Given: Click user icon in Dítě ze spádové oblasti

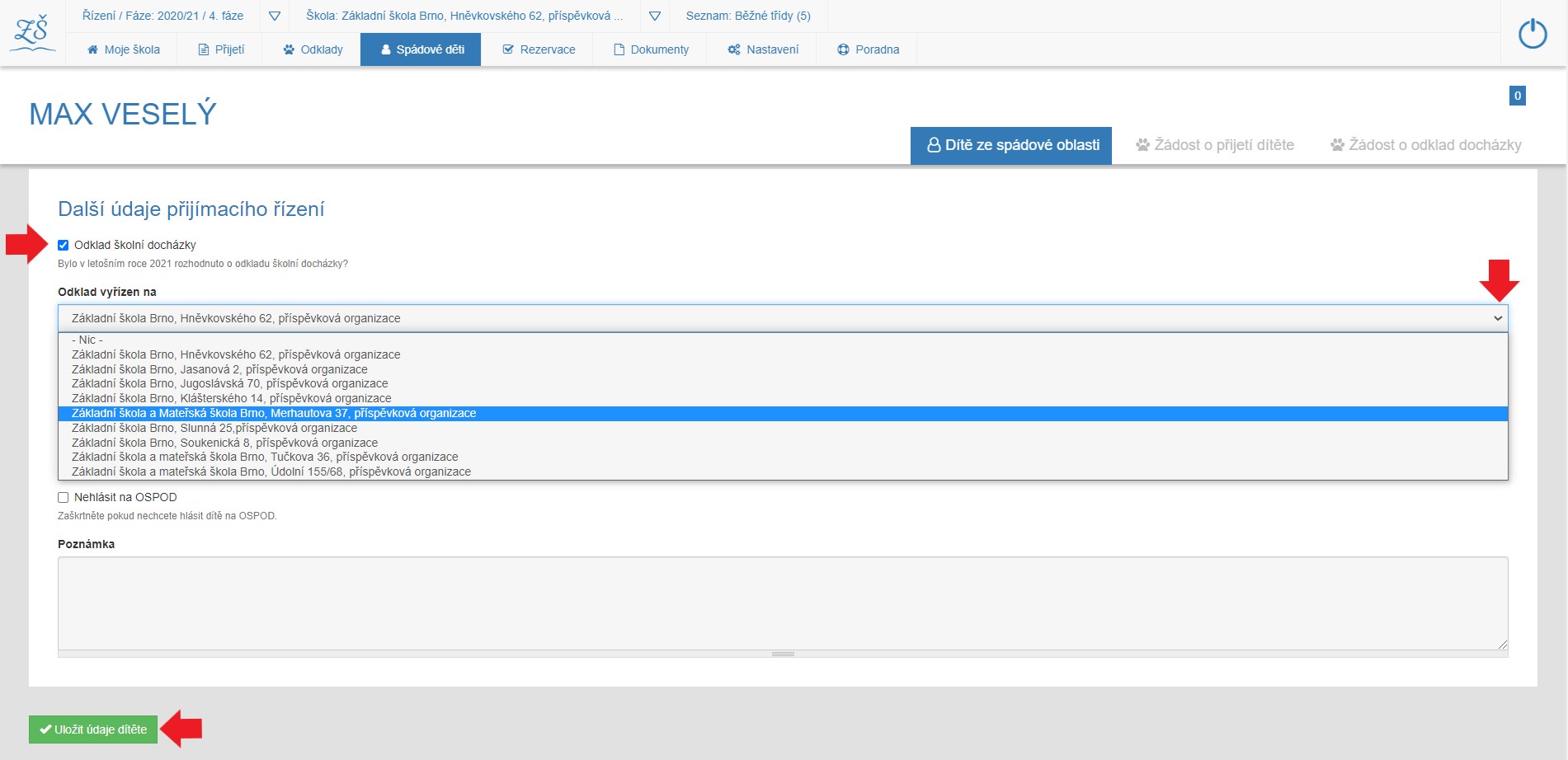Looking at the screenshot, I should point(934,145).
